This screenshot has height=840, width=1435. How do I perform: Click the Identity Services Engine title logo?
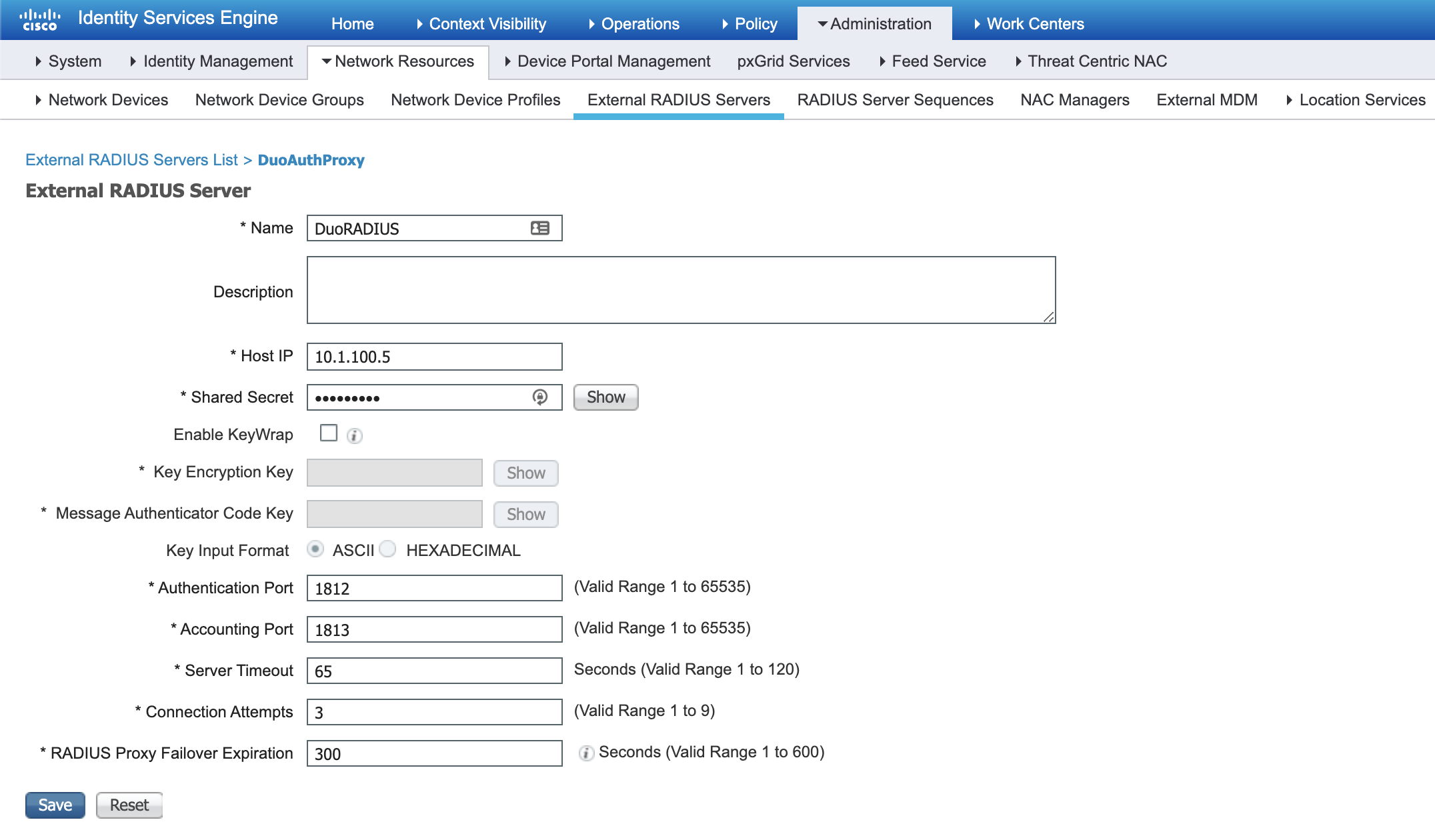[x=177, y=17]
